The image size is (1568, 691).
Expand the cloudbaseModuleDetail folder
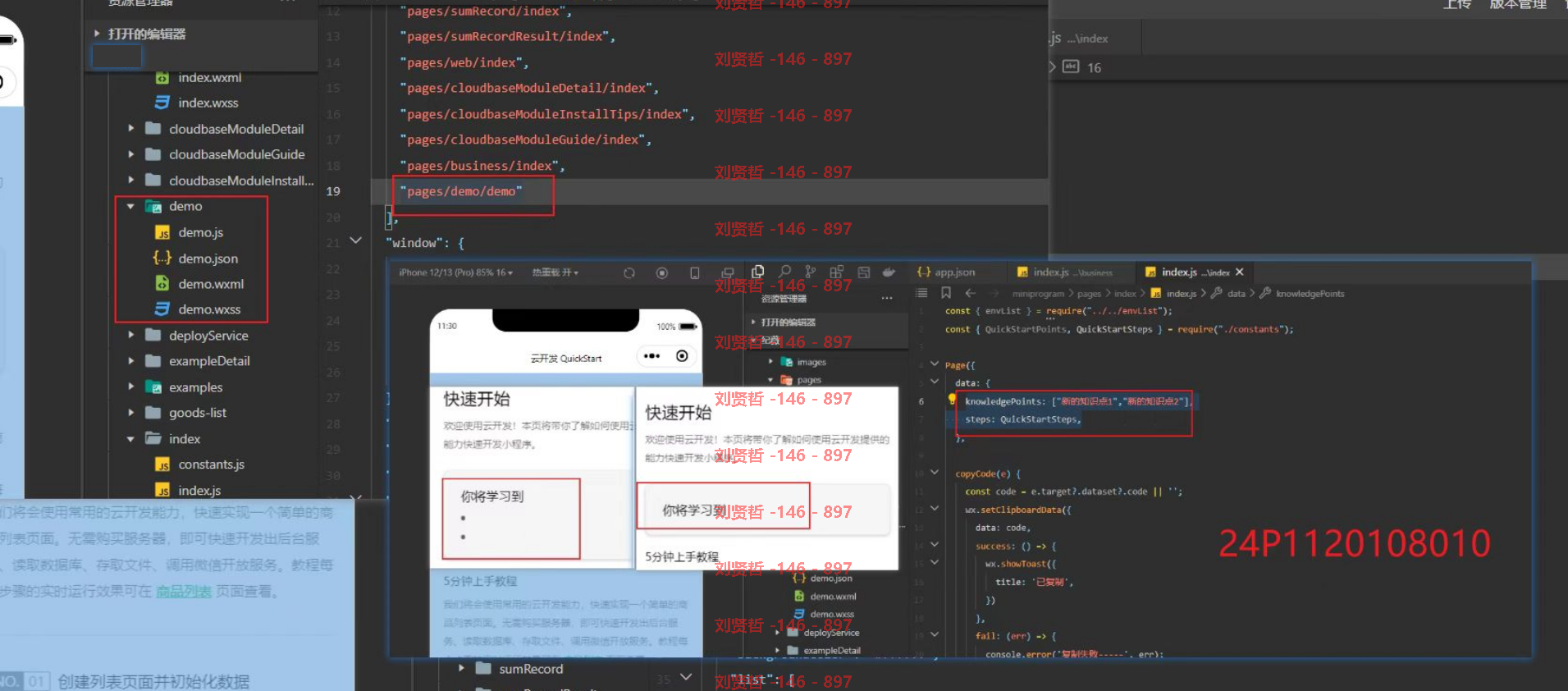[131, 128]
